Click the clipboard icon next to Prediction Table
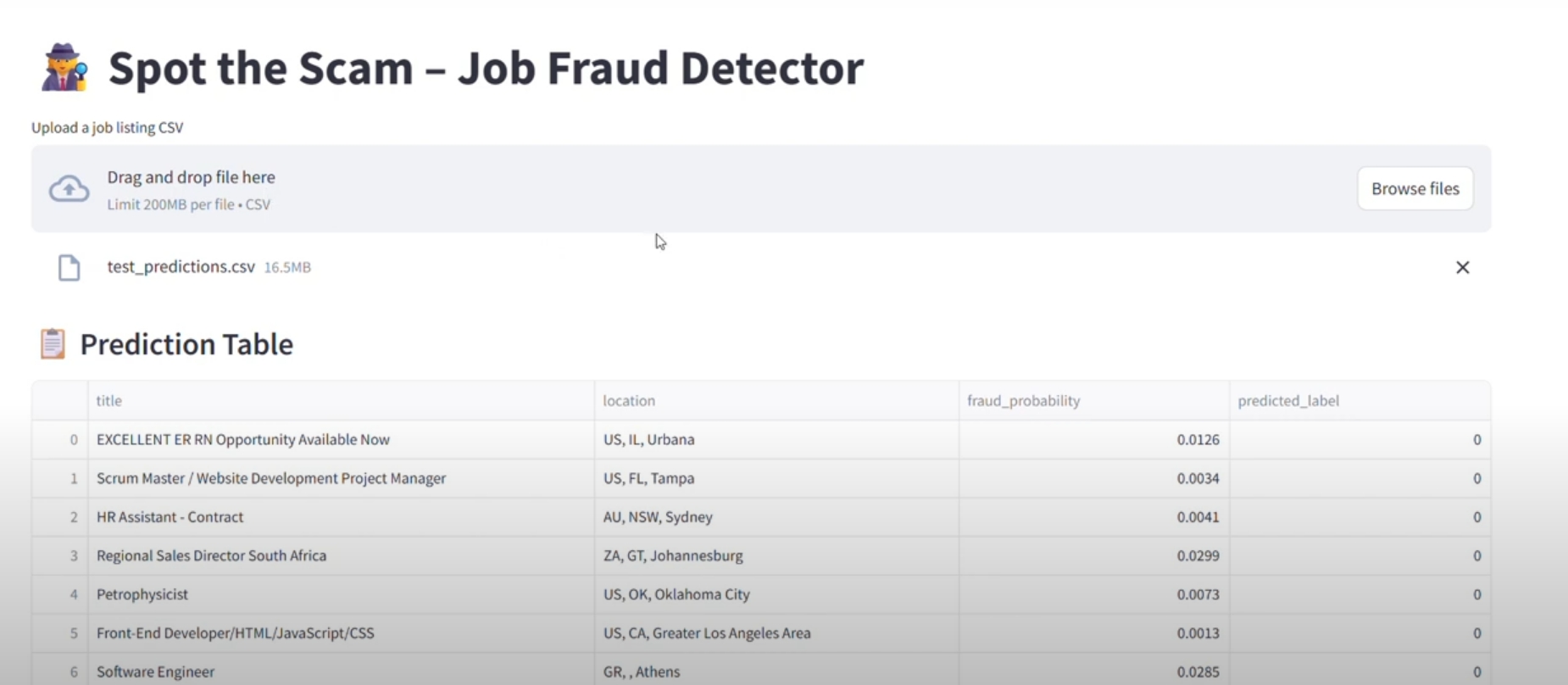 pyautogui.click(x=51, y=343)
